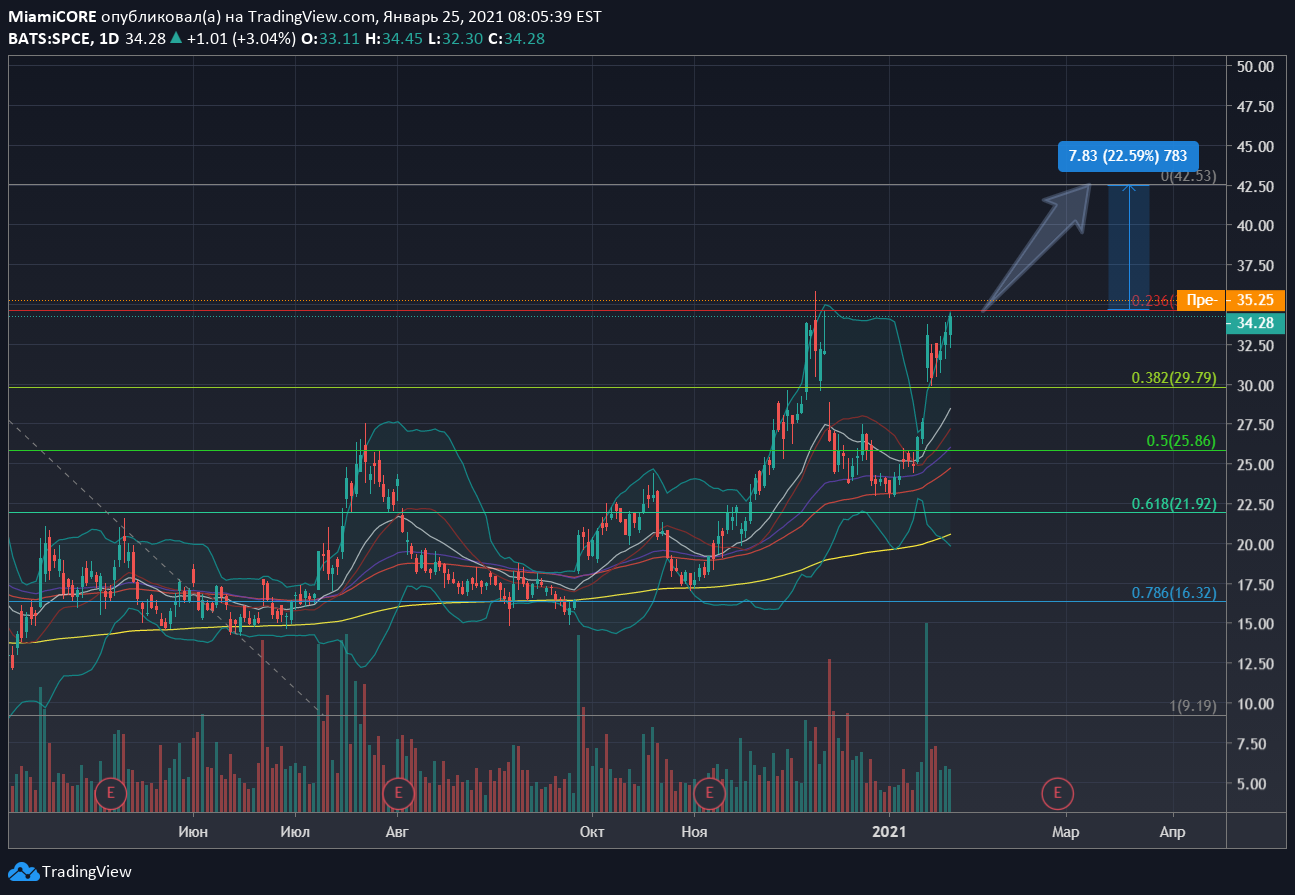
Task: Select the 1D timeframe label
Action: [109, 38]
